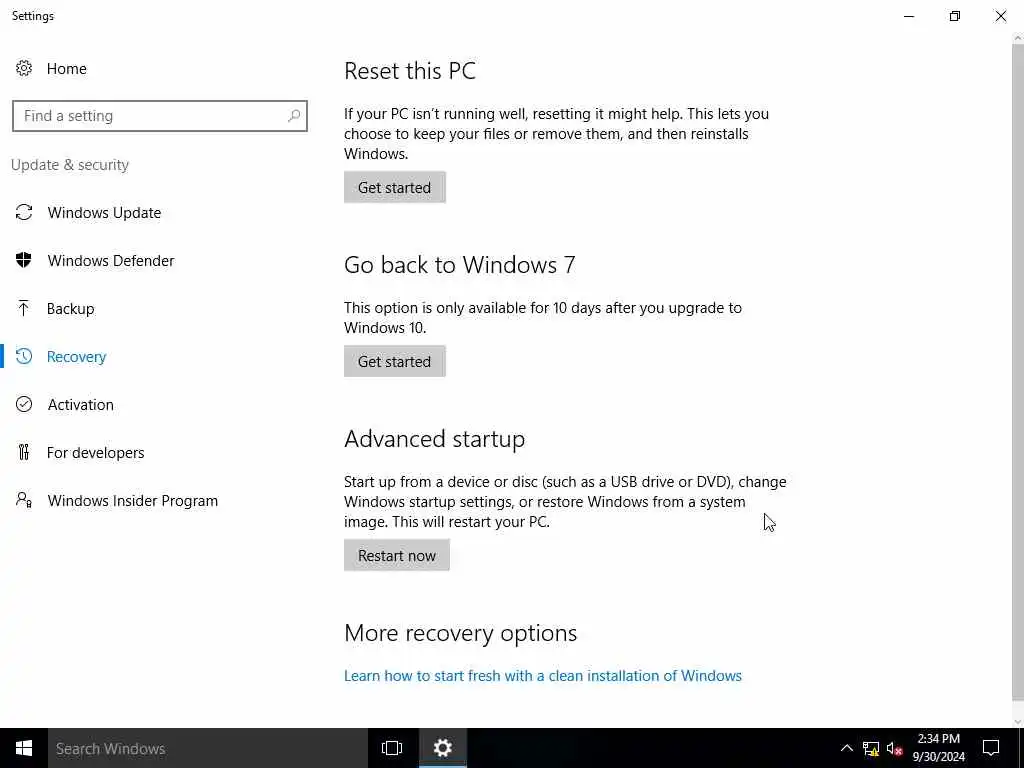Click the Activation checkmark icon
This screenshot has height=768, width=1024.
click(x=24, y=404)
